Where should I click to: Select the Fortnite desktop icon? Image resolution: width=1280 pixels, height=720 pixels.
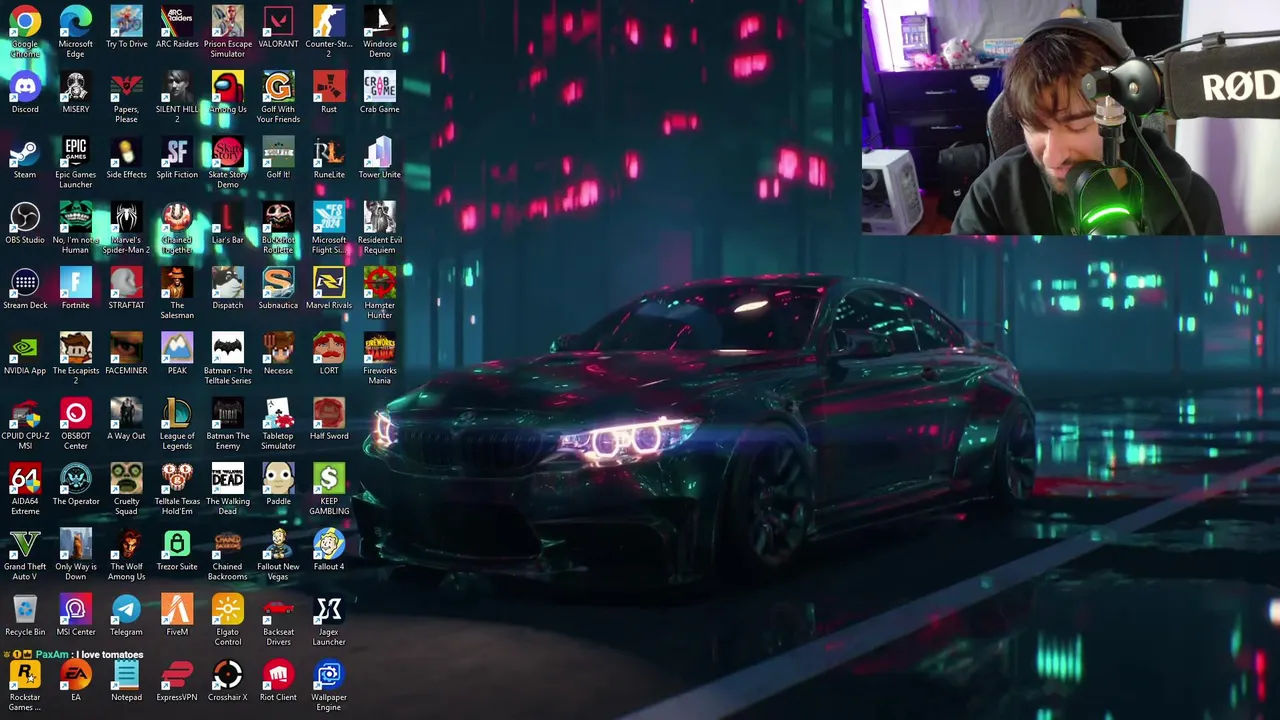click(x=76, y=283)
